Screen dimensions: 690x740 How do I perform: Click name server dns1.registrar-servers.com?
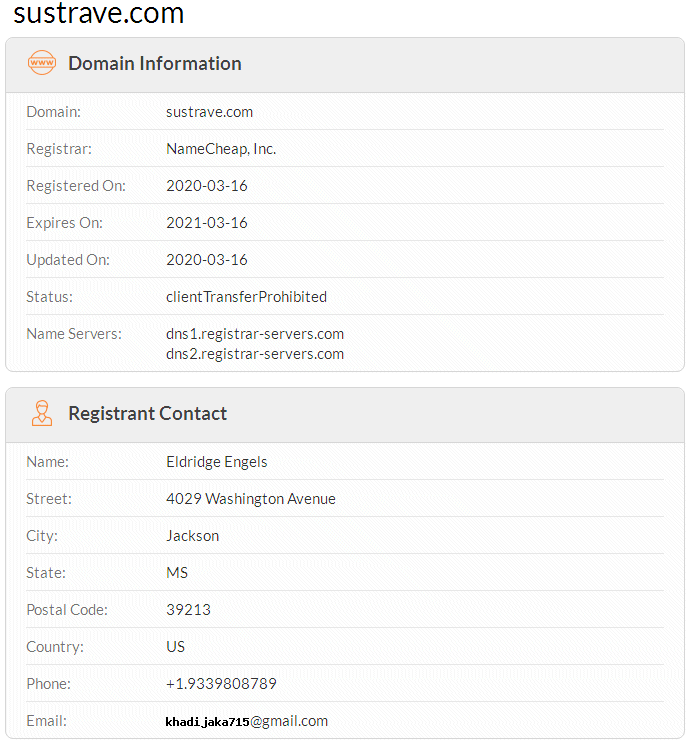pos(255,334)
